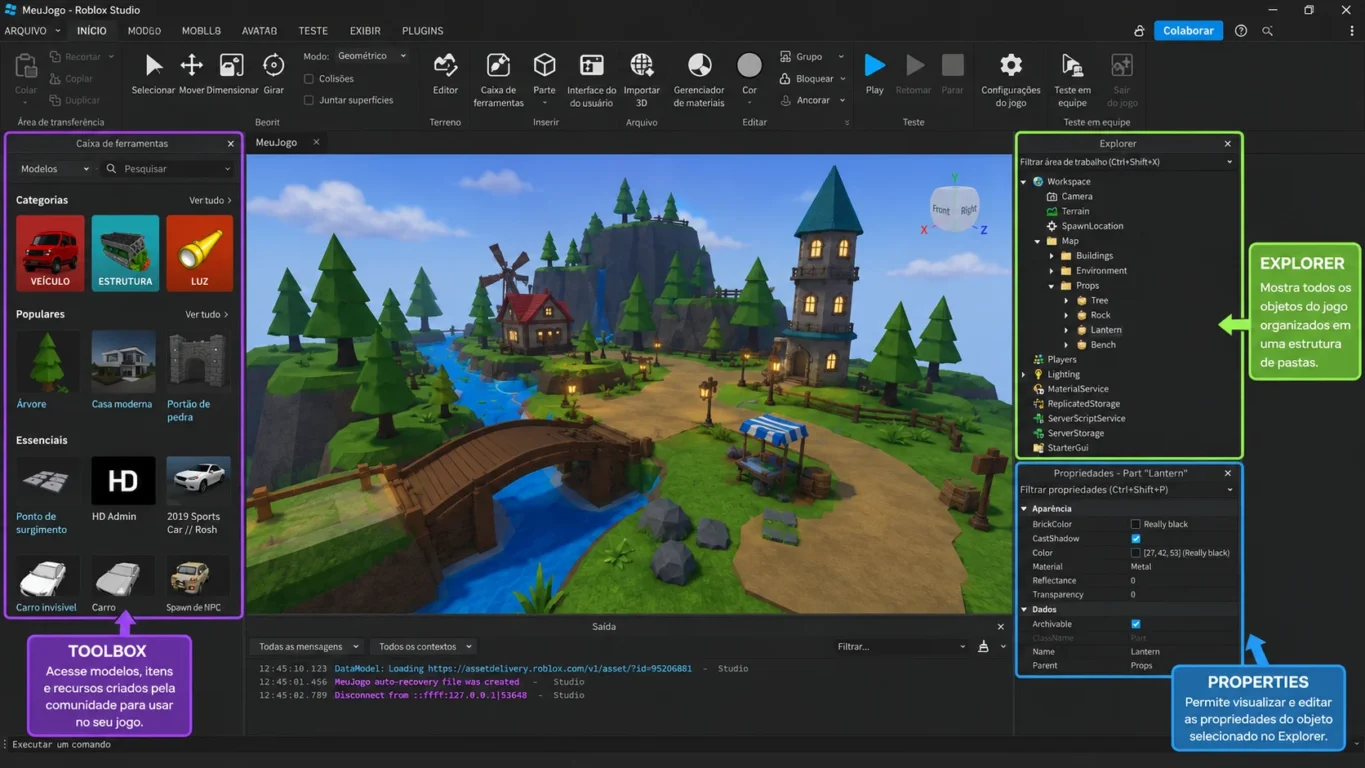
Task: Collapse the Workspace tree node
Action: (1024, 182)
